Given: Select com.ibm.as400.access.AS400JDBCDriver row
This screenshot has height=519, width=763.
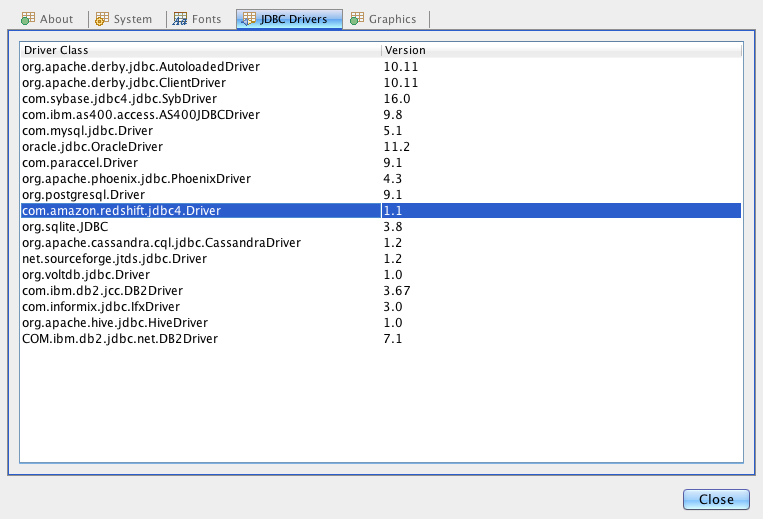Looking at the screenshot, I should [x=381, y=115].
